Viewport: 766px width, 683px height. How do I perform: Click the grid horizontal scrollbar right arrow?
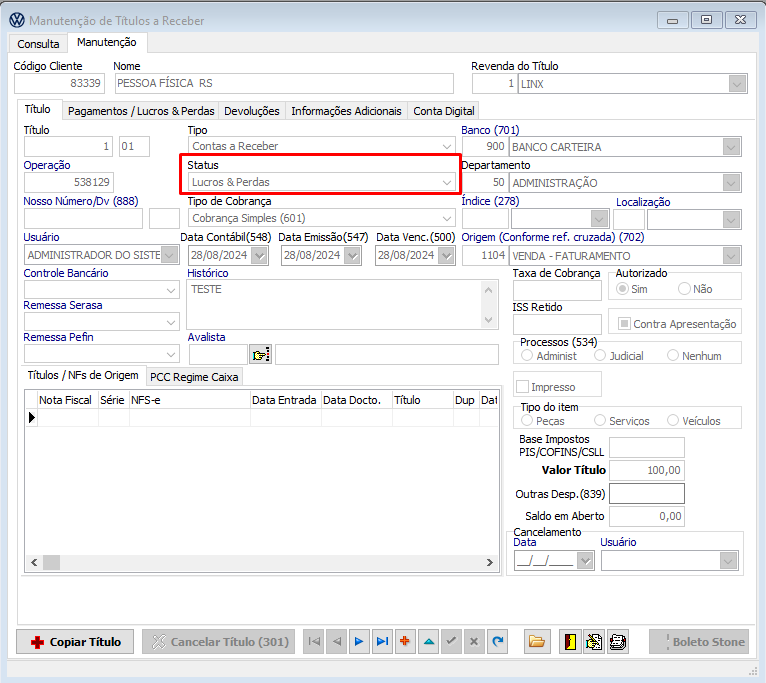(x=487, y=563)
